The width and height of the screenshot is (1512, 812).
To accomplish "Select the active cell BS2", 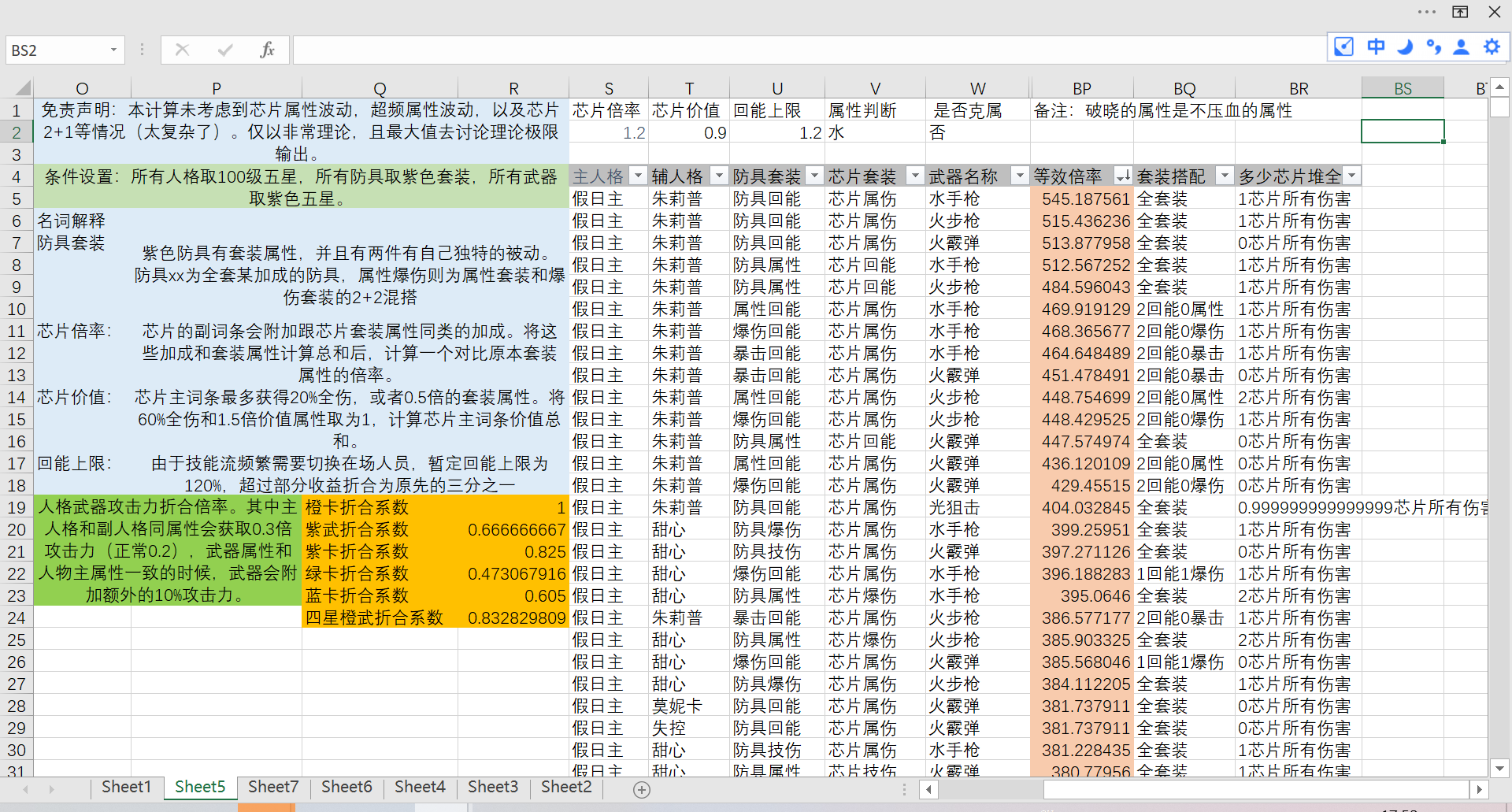I will coord(1403,132).
